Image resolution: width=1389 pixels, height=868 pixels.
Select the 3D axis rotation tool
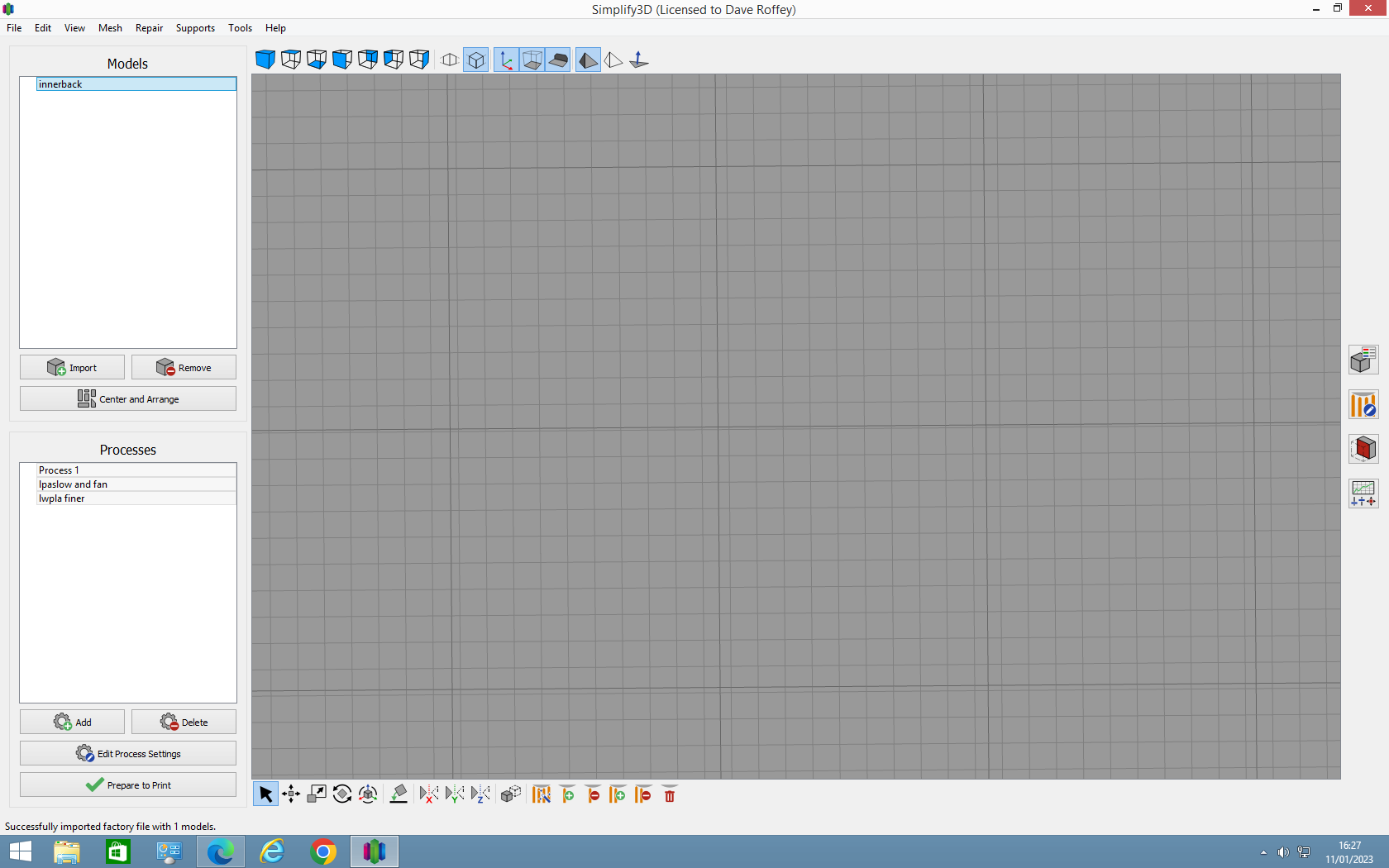coord(368,794)
